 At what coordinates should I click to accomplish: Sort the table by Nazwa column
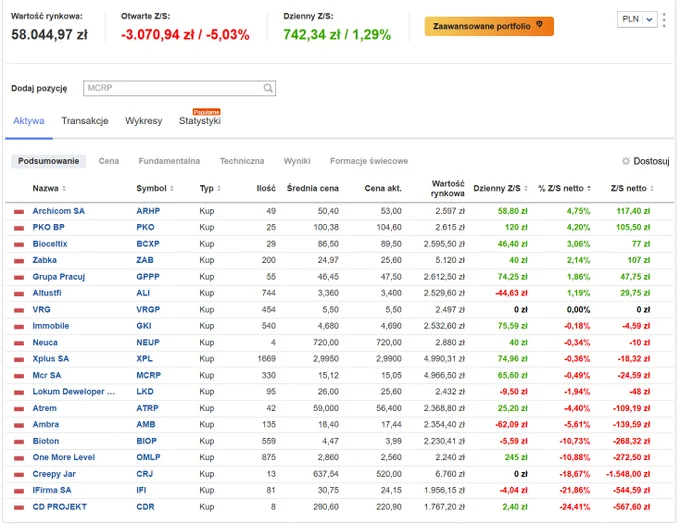click(49, 188)
